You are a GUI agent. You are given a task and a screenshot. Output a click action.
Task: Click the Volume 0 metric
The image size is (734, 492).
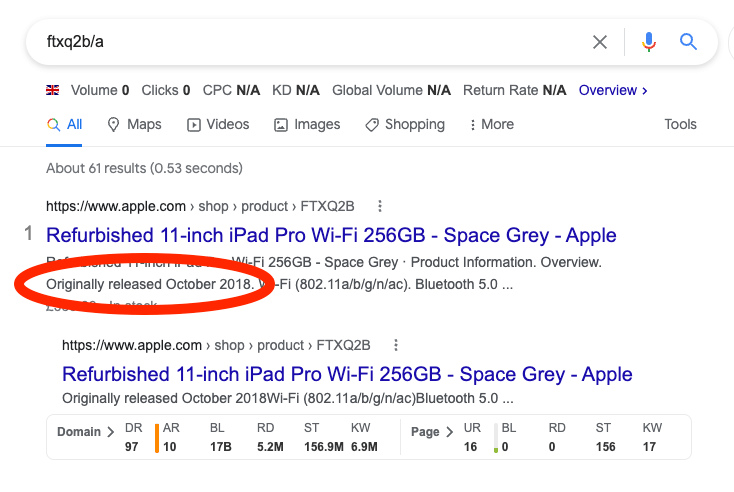(100, 90)
